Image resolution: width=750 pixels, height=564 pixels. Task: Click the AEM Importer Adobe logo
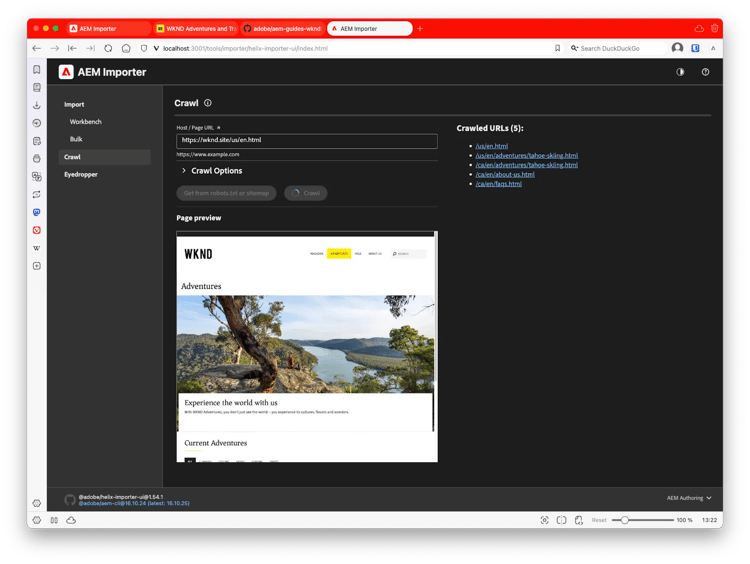66,72
